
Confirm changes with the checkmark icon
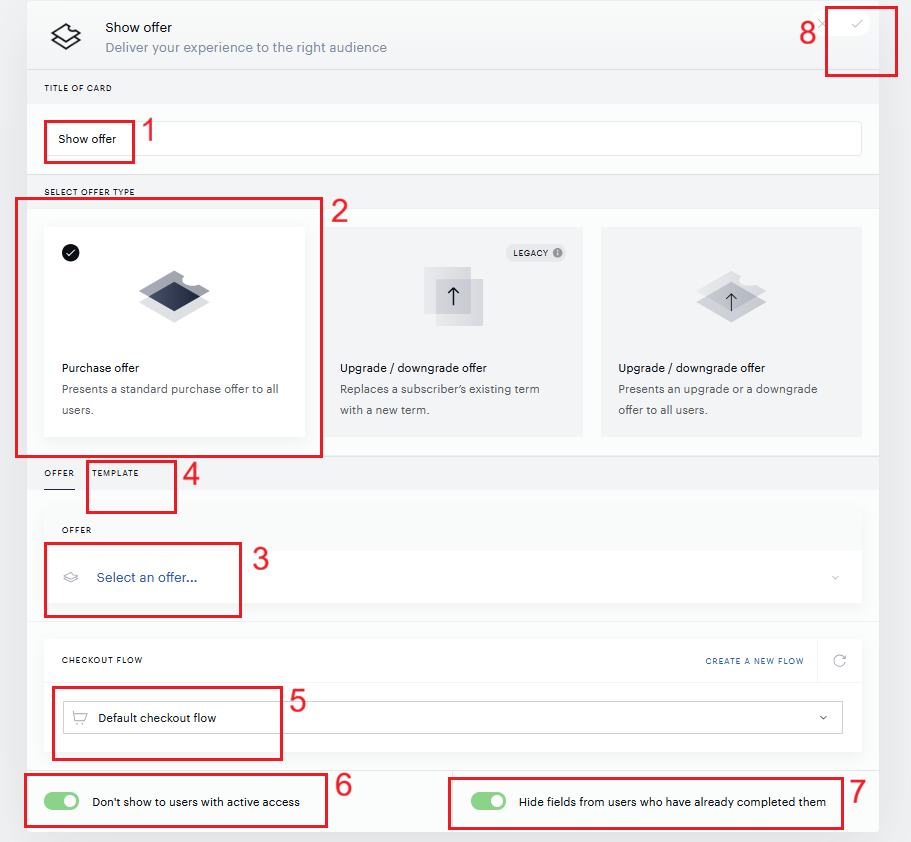[x=856, y=24]
